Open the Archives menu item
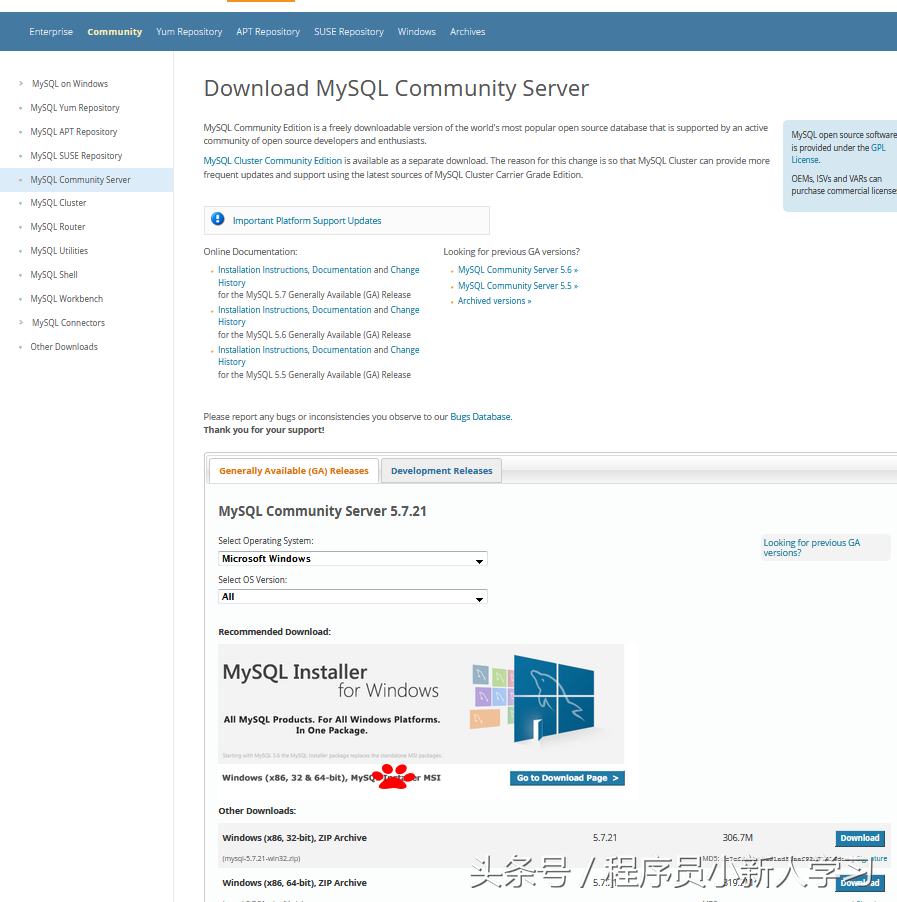The image size is (897, 902). coord(467,31)
